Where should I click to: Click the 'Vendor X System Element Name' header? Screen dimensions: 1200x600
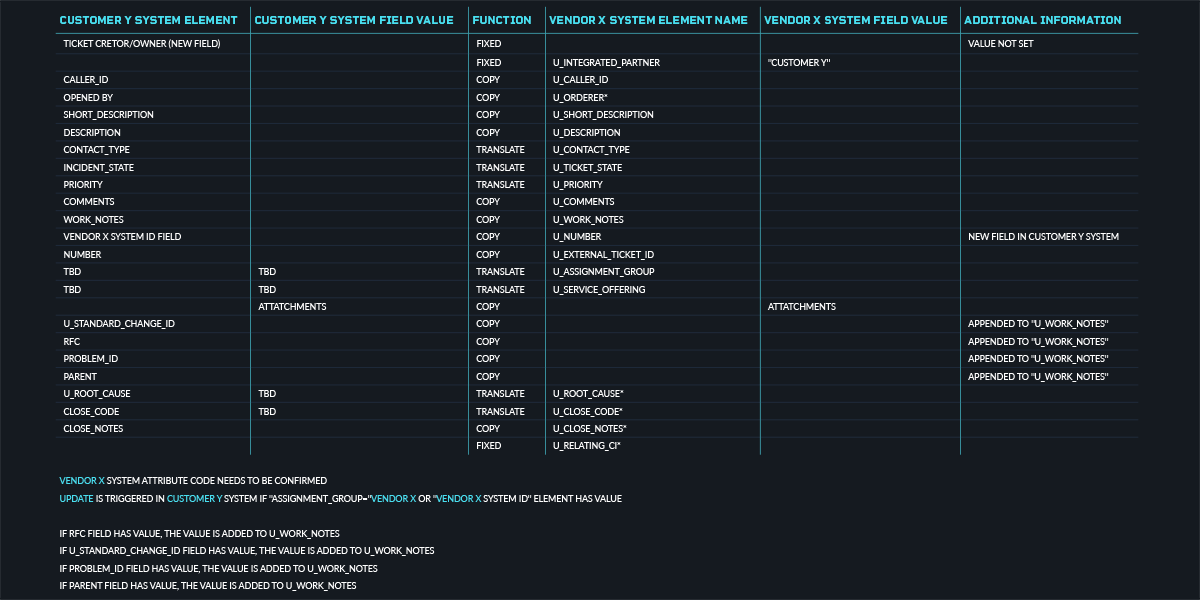pos(648,20)
